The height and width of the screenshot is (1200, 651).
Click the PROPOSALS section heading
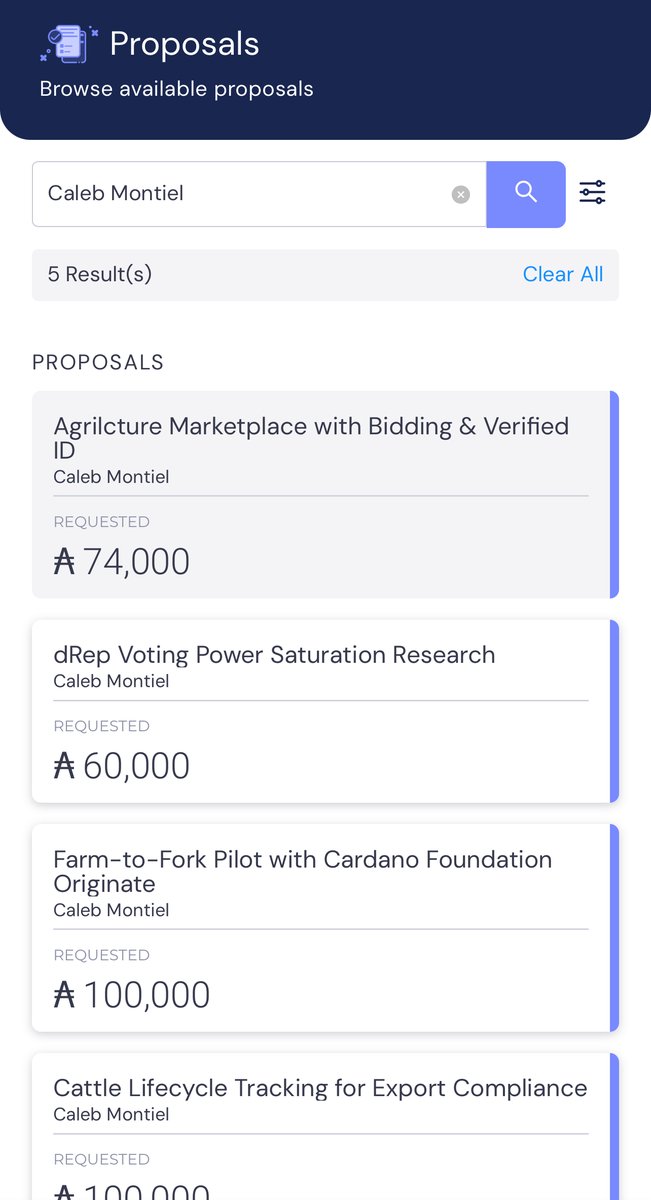98,362
